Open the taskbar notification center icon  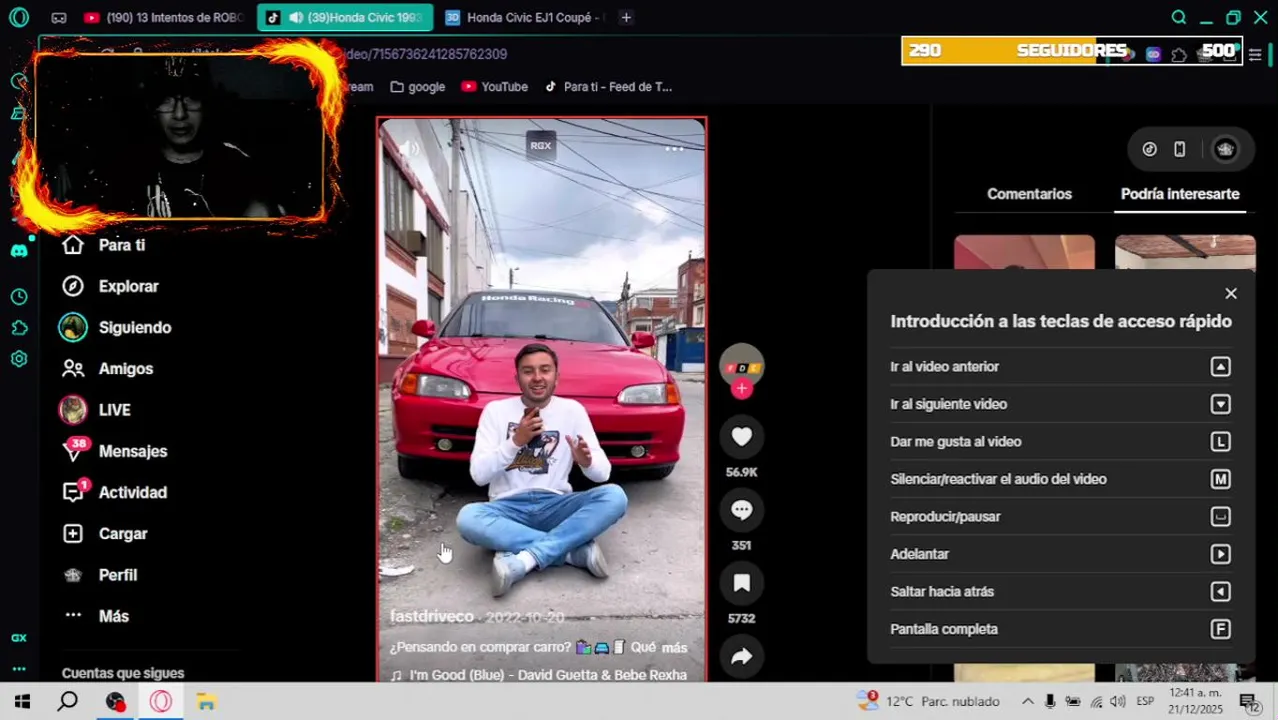coord(1249,703)
